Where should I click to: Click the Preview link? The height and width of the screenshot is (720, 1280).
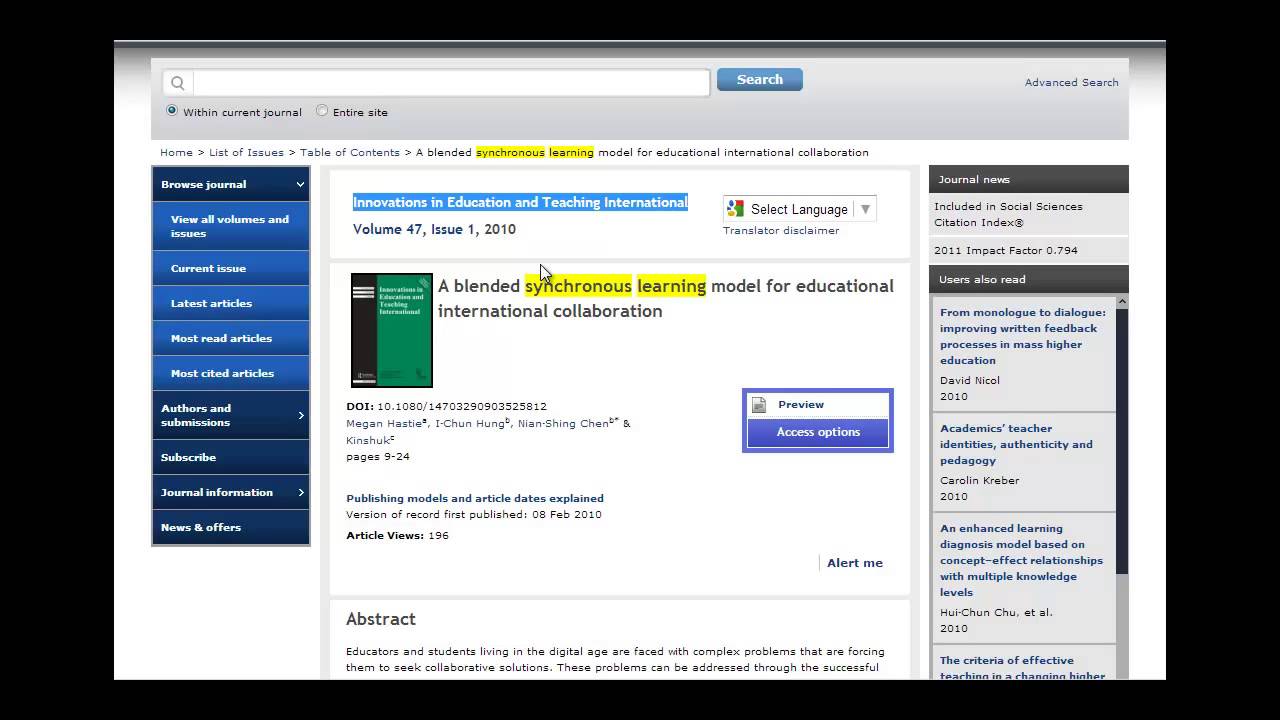pos(801,405)
